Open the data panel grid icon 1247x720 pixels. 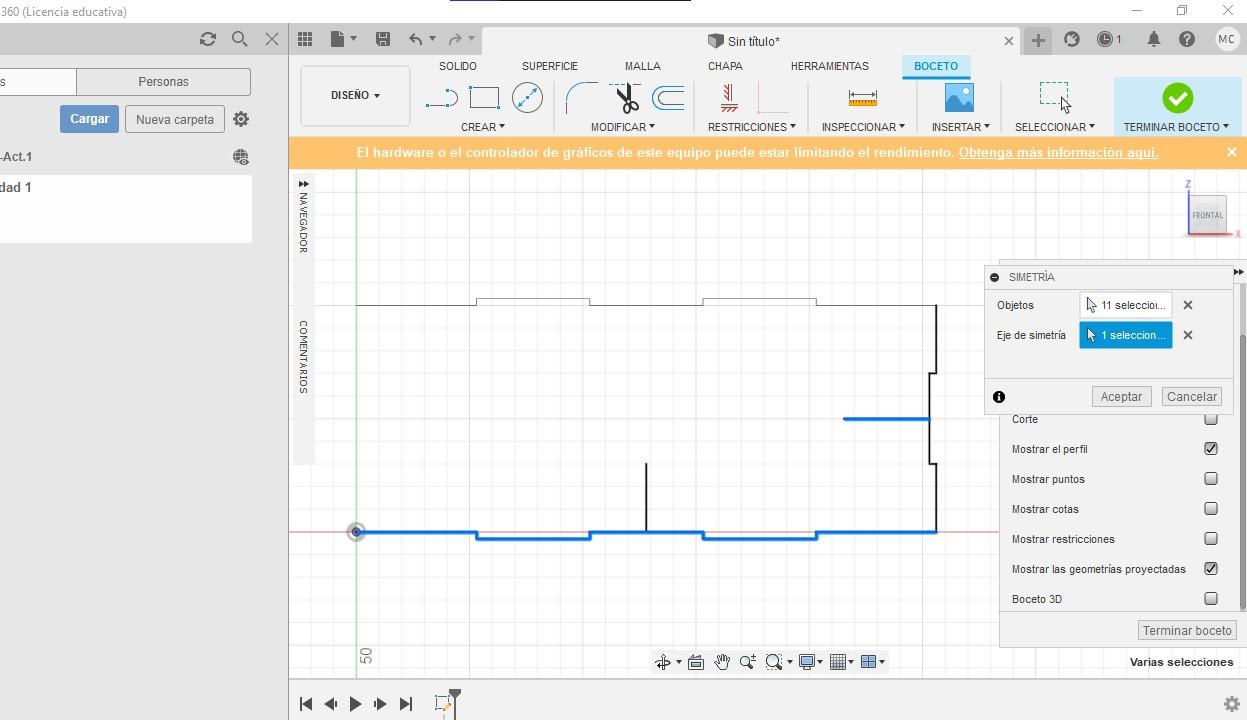coord(305,39)
